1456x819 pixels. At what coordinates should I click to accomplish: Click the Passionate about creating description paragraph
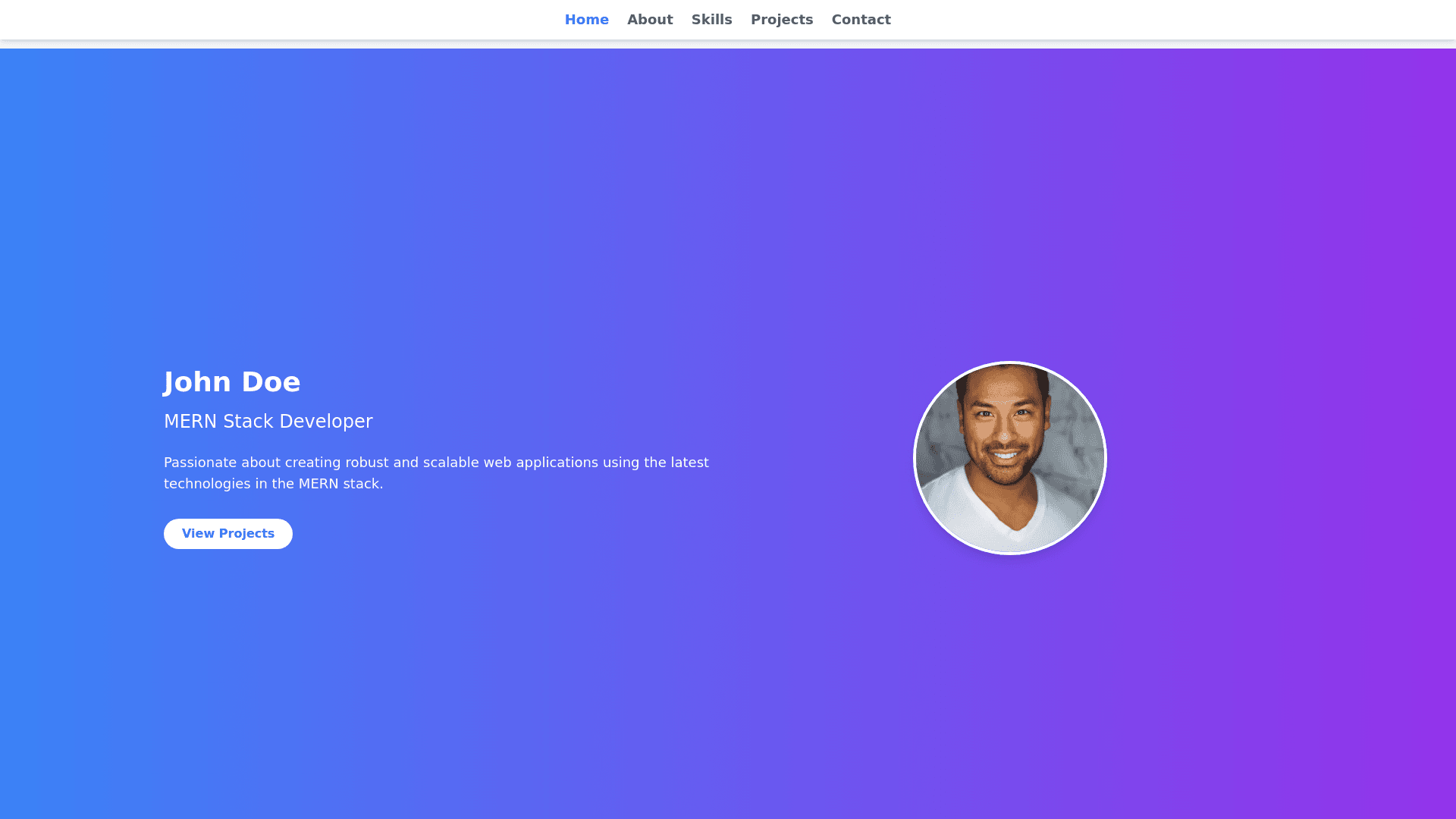(x=436, y=463)
